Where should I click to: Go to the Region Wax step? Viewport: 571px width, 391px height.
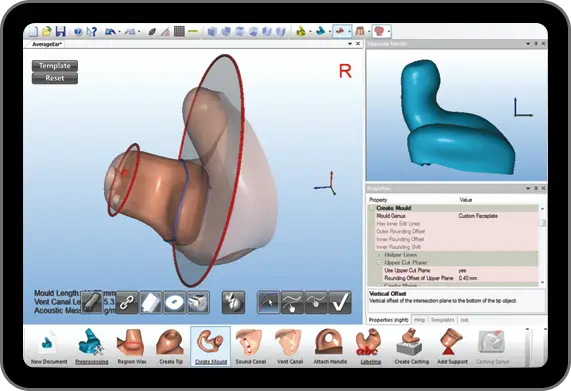click(131, 346)
